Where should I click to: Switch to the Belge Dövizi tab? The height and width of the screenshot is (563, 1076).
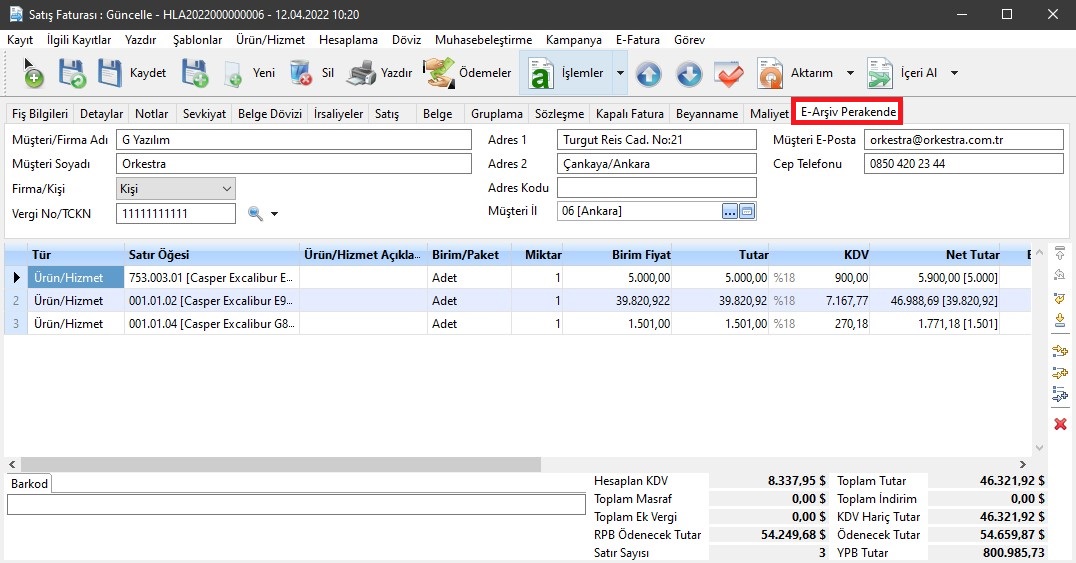point(270,114)
